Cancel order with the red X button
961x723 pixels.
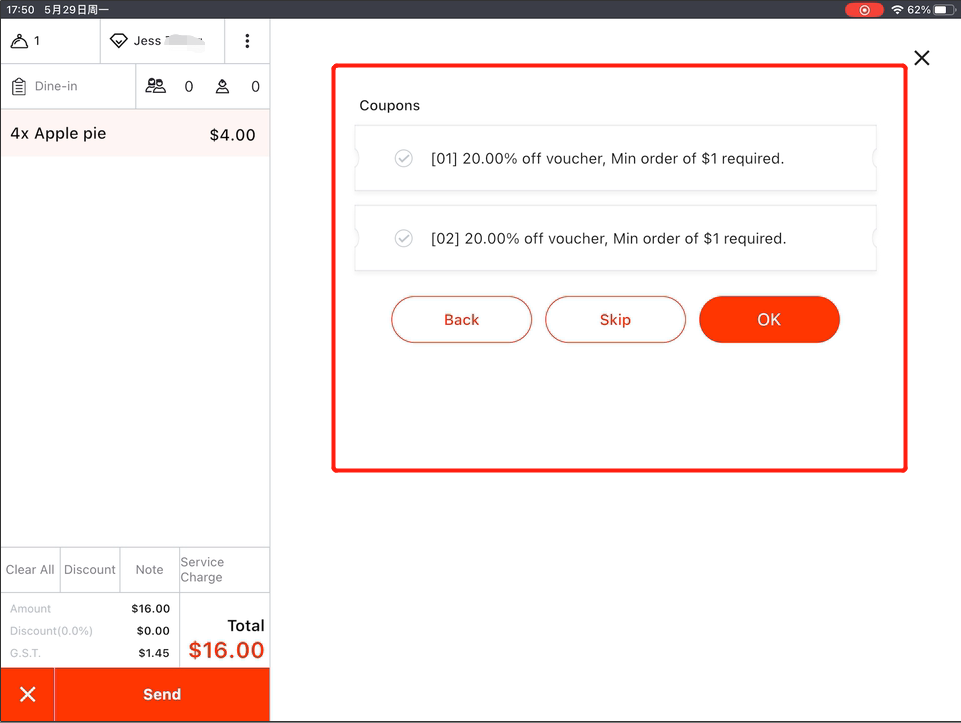tap(28, 695)
